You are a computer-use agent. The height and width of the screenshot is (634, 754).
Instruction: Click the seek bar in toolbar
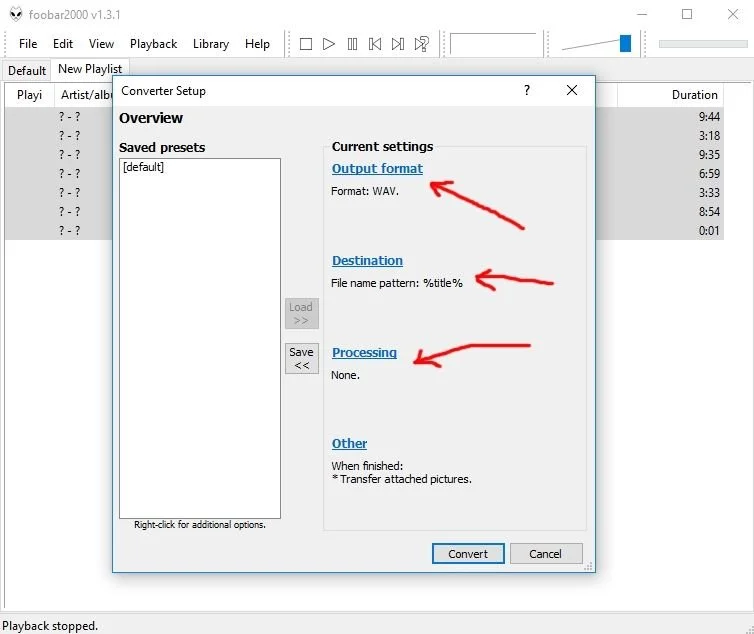(x=703, y=44)
